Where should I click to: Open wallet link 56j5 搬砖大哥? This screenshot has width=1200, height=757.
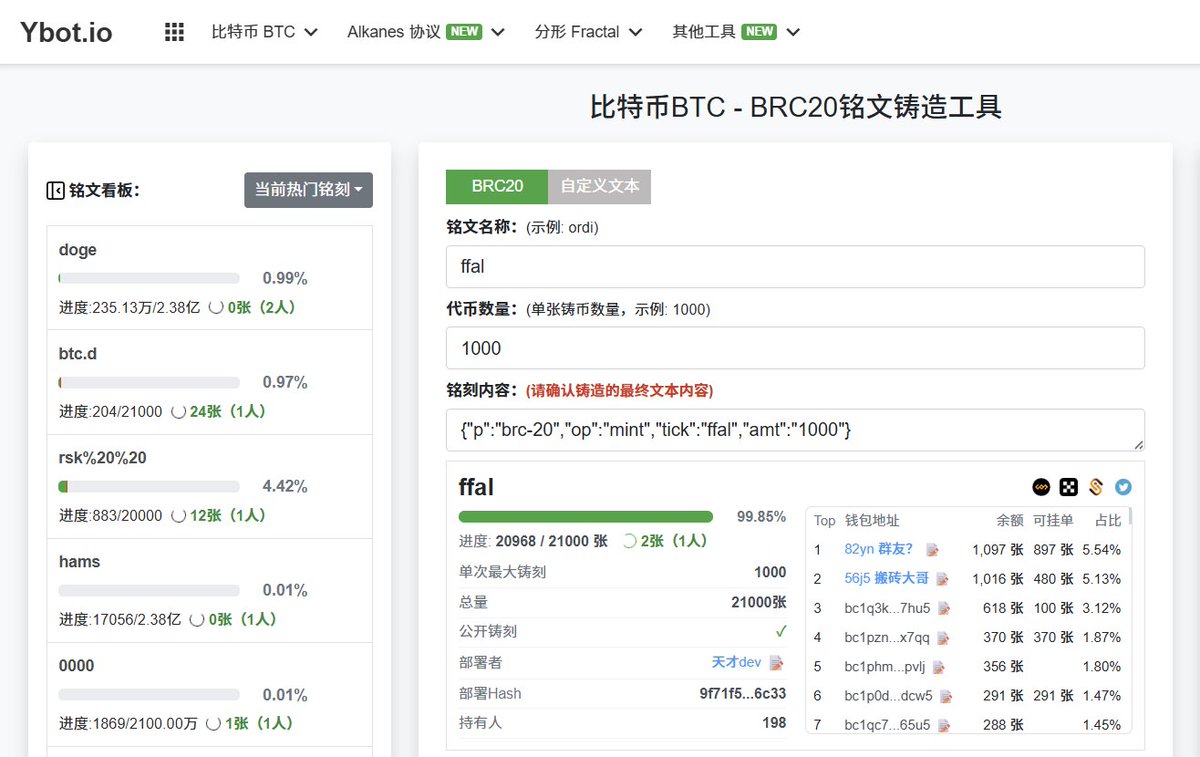point(887,579)
